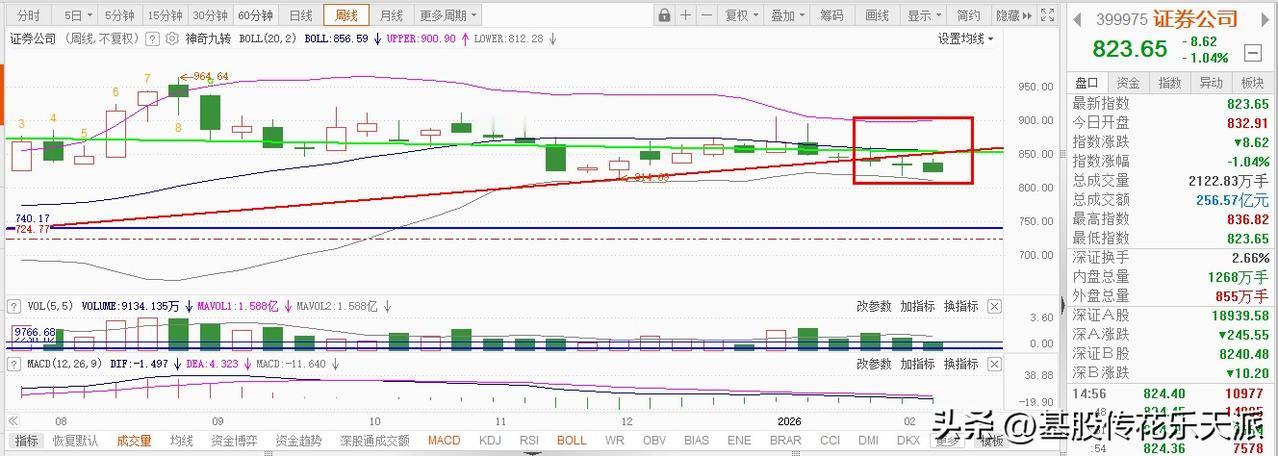Open 资金 tab in right panel
Image resolution: width=1278 pixels, height=456 pixels.
1128,83
